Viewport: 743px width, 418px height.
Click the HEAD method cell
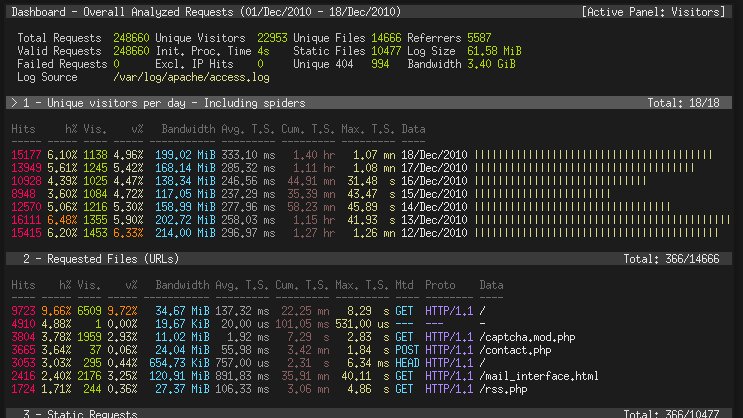point(407,363)
